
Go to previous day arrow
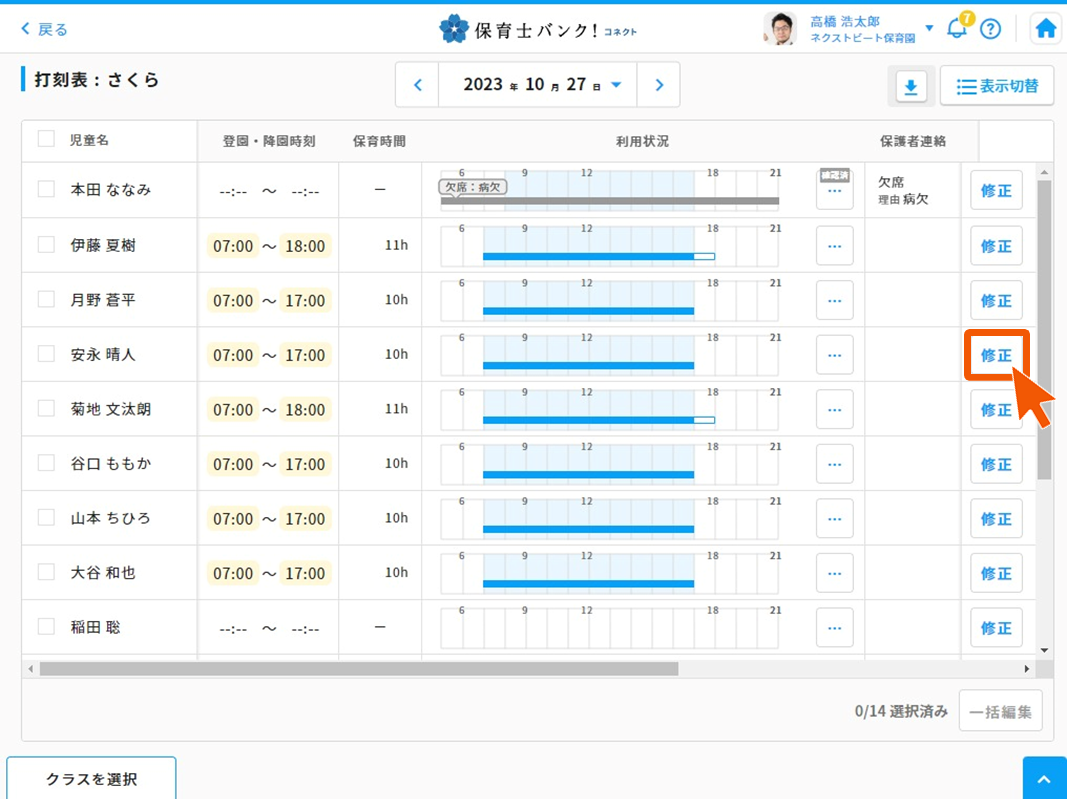click(418, 85)
